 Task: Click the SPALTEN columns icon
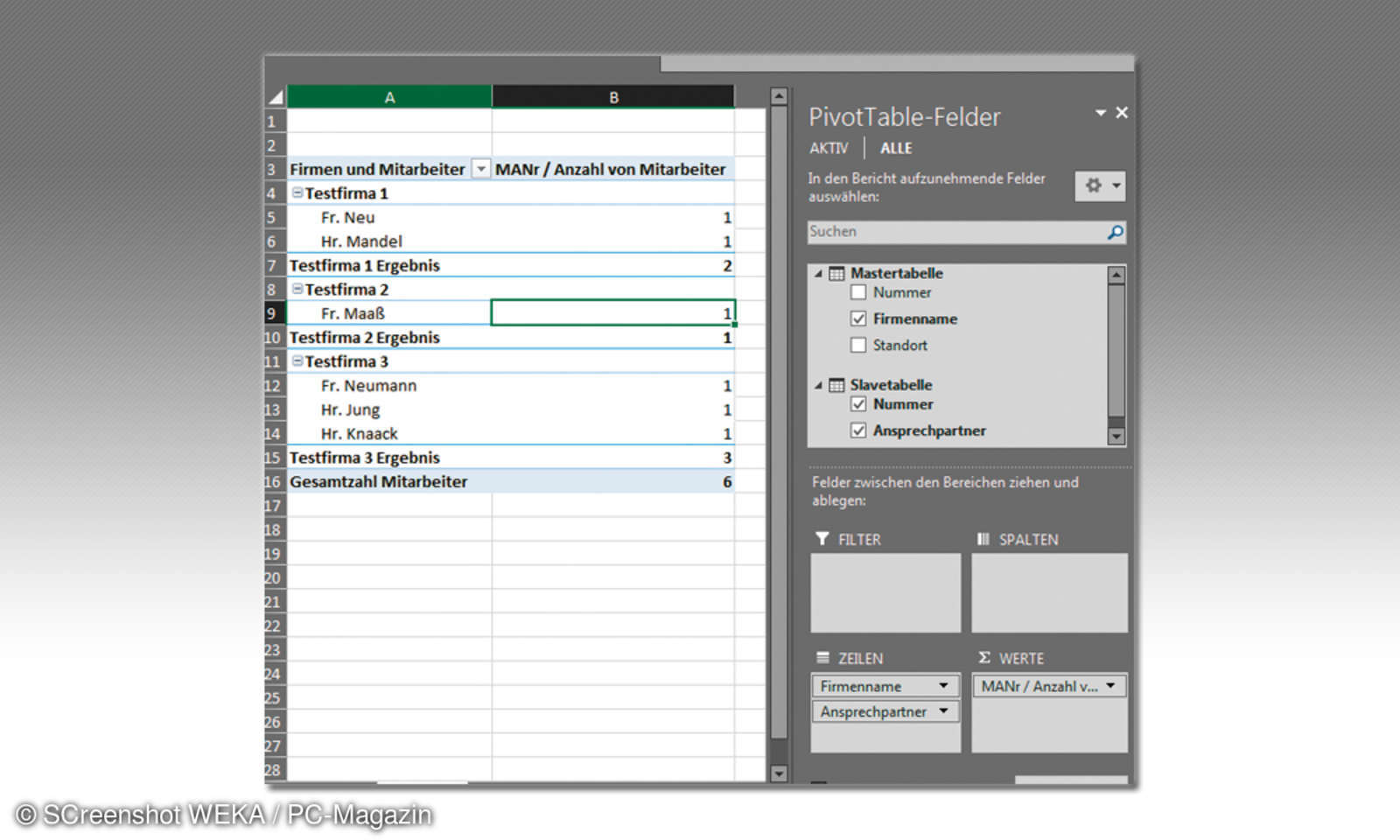(x=983, y=539)
